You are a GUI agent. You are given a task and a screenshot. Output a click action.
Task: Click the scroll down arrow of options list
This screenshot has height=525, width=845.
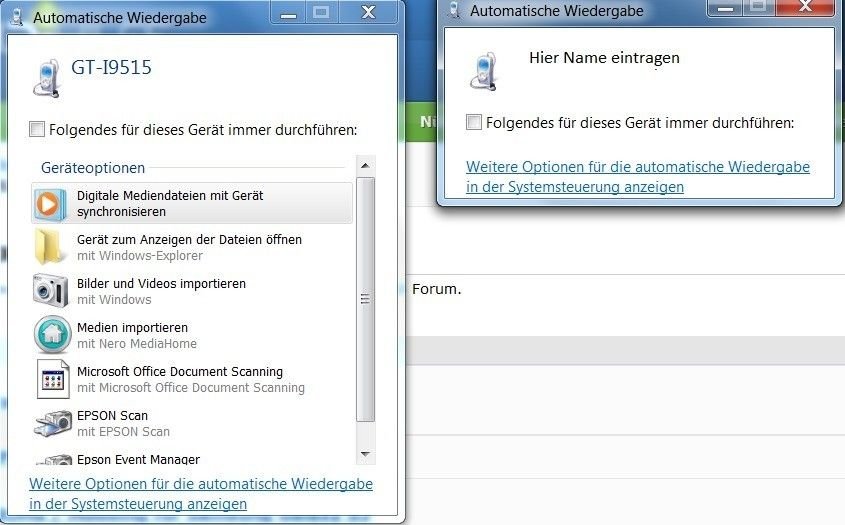[x=365, y=454]
